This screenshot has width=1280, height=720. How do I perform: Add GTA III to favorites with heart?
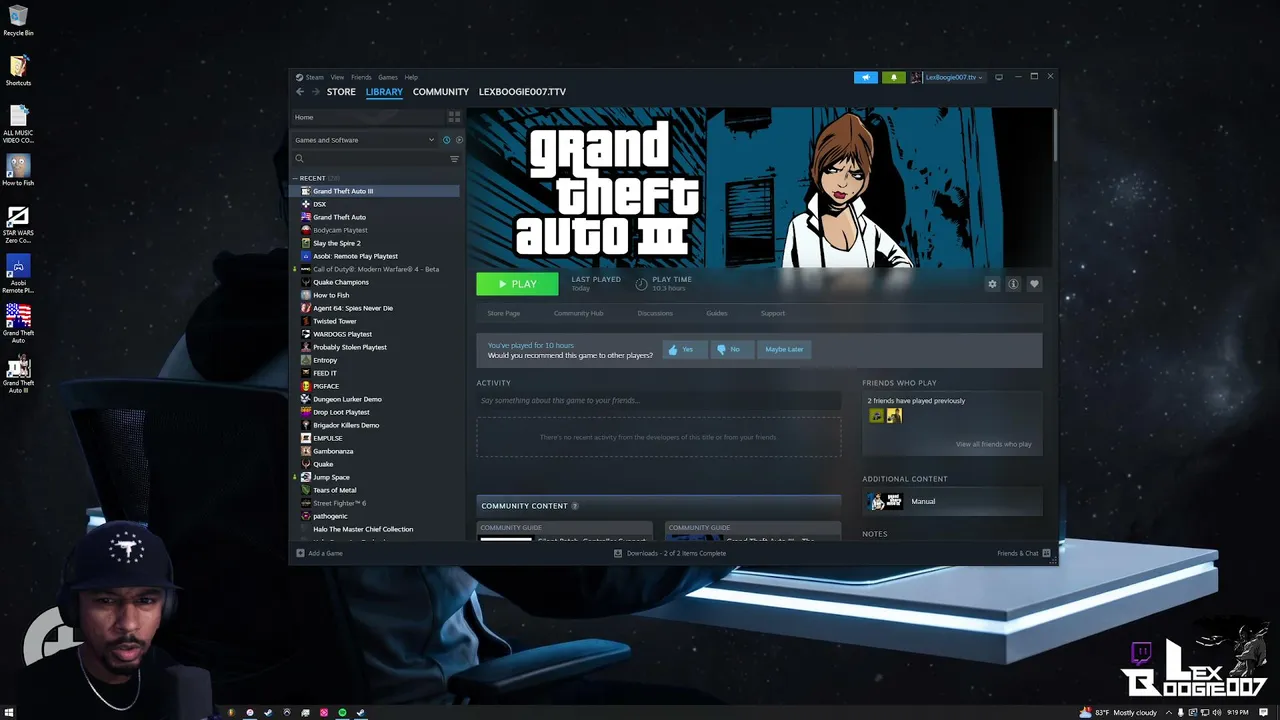[x=1034, y=284]
